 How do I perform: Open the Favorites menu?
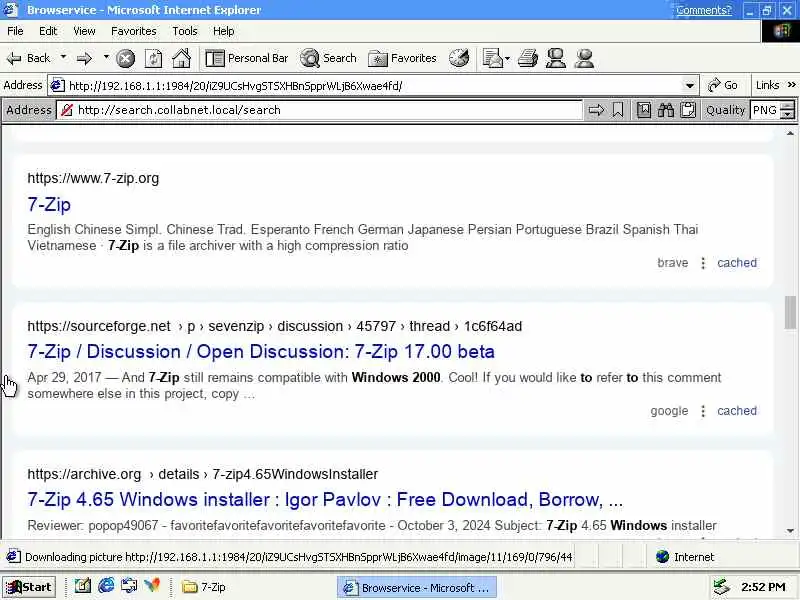[x=134, y=31]
